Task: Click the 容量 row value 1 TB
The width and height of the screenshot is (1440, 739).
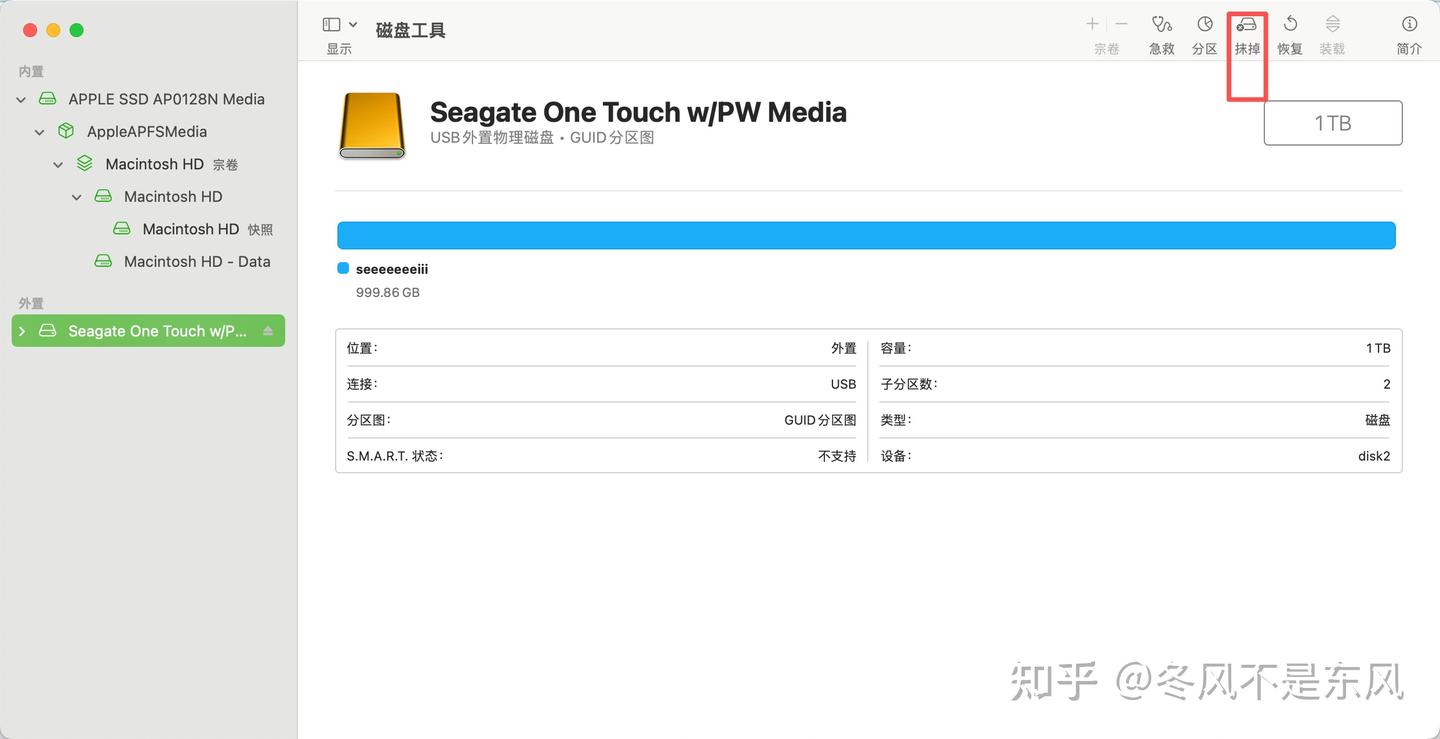Action: coord(1378,348)
